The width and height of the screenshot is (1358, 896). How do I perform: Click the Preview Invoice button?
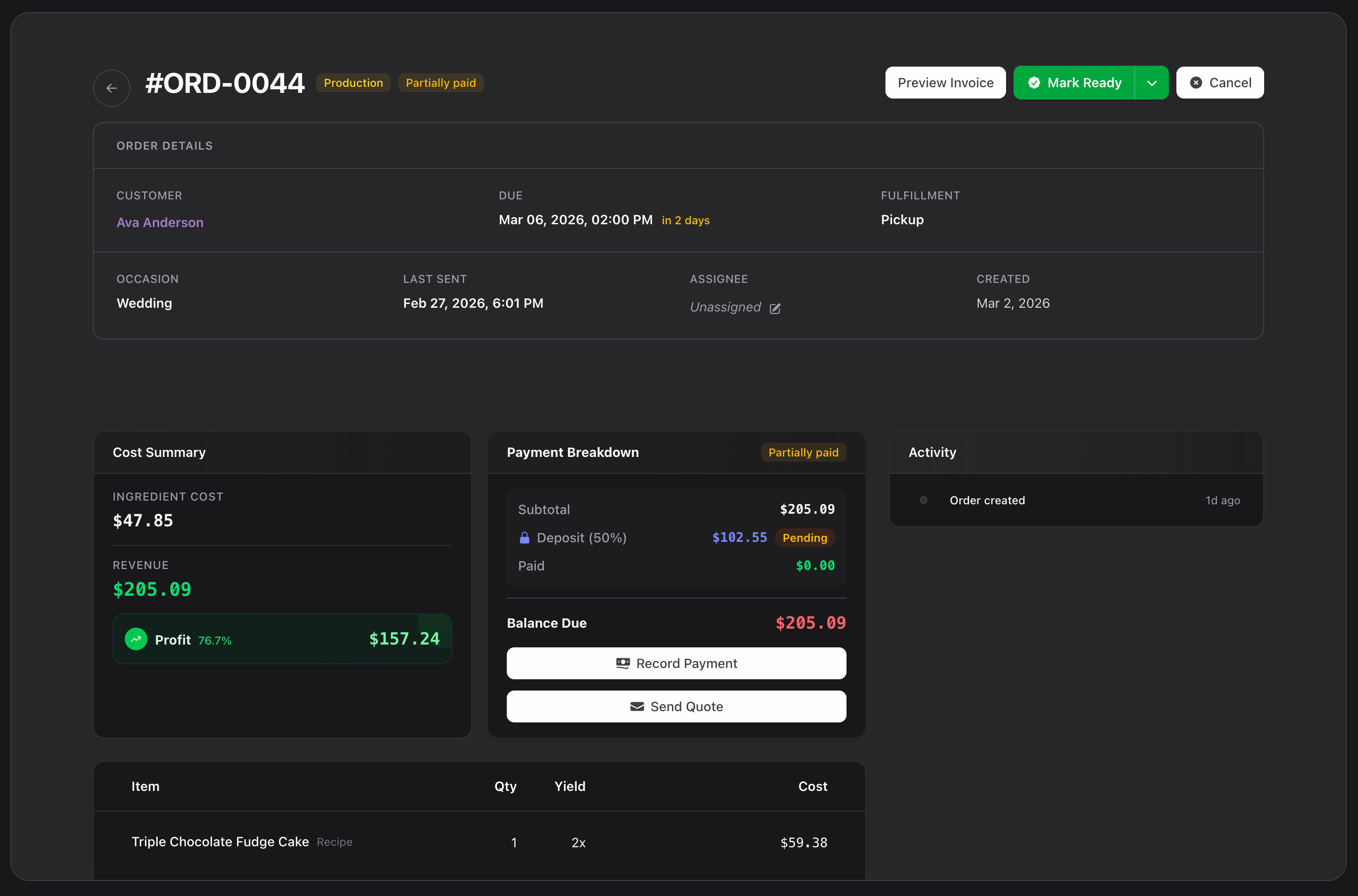point(945,82)
